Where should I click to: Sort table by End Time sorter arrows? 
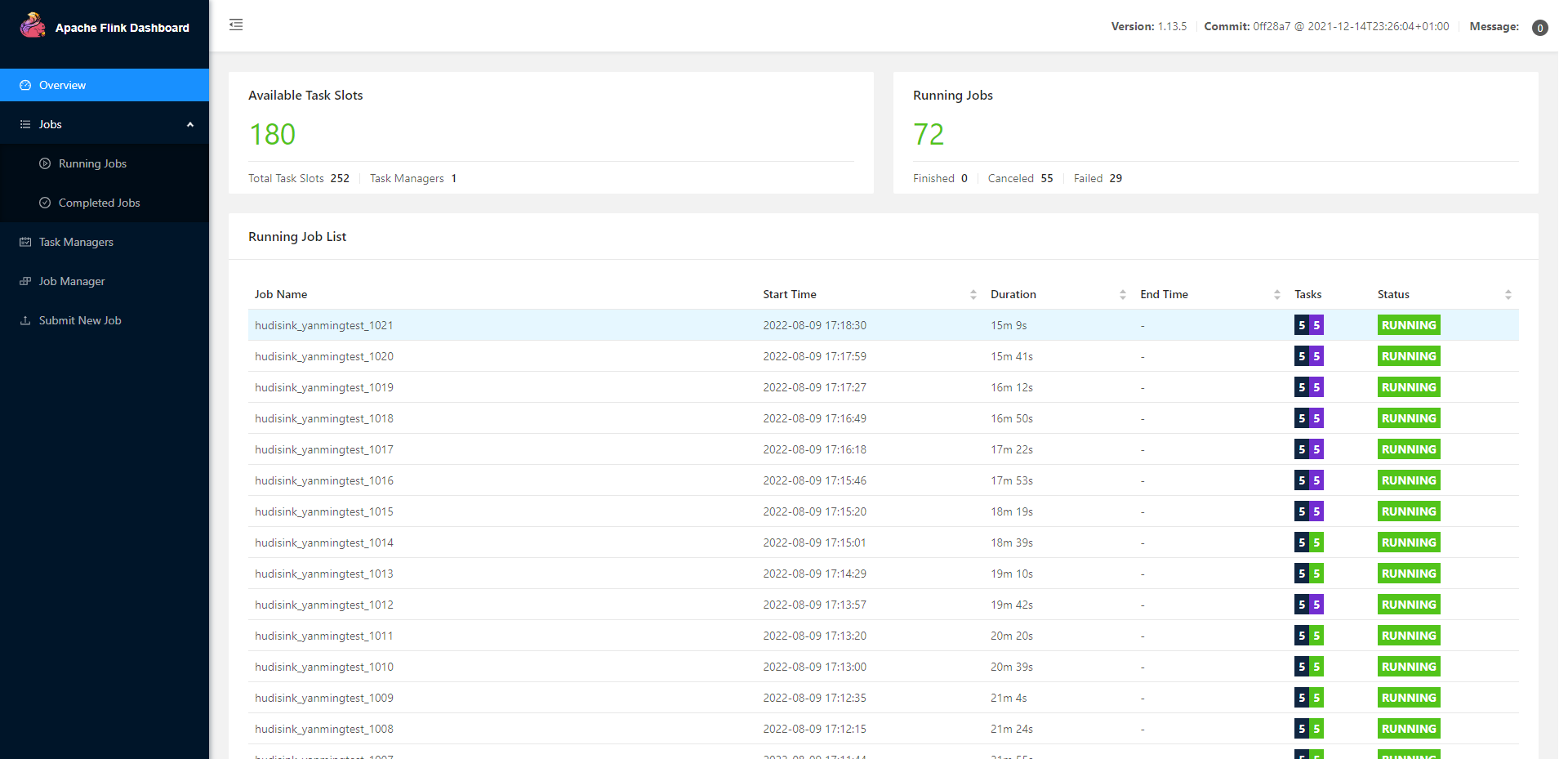coord(1277,295)
